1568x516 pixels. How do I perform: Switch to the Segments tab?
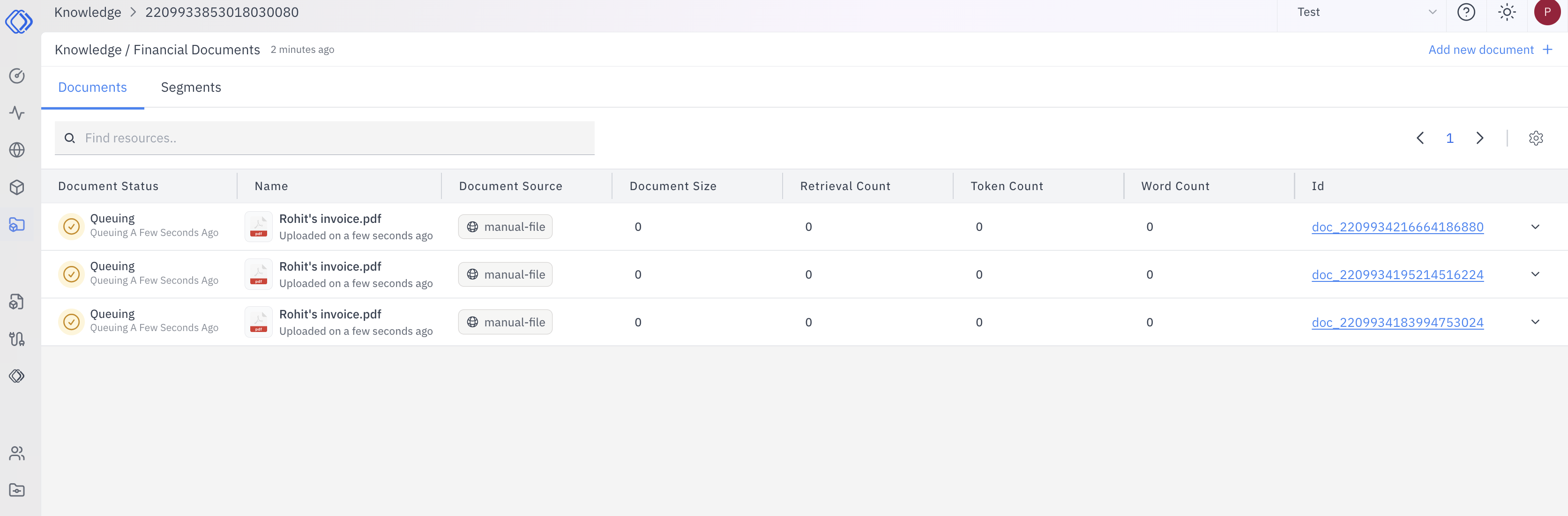[191, 88]
